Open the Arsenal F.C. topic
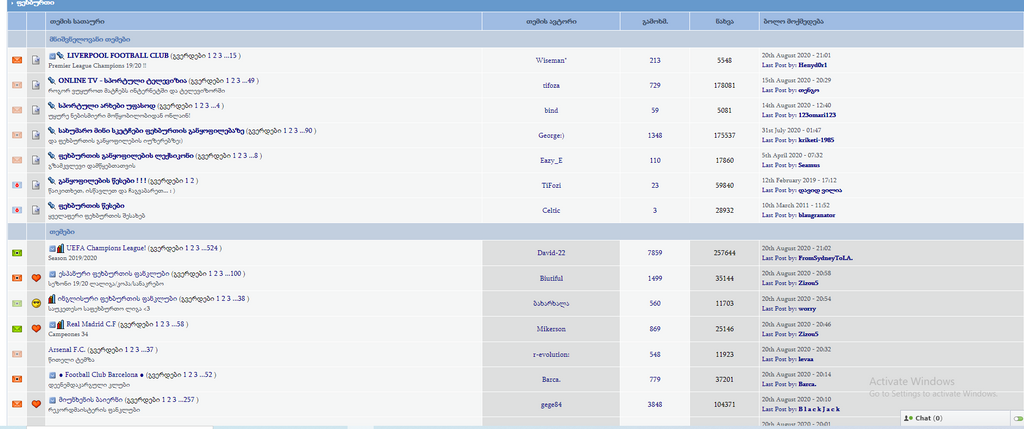This screenshot has height=429, width=1024. (67, 349)
